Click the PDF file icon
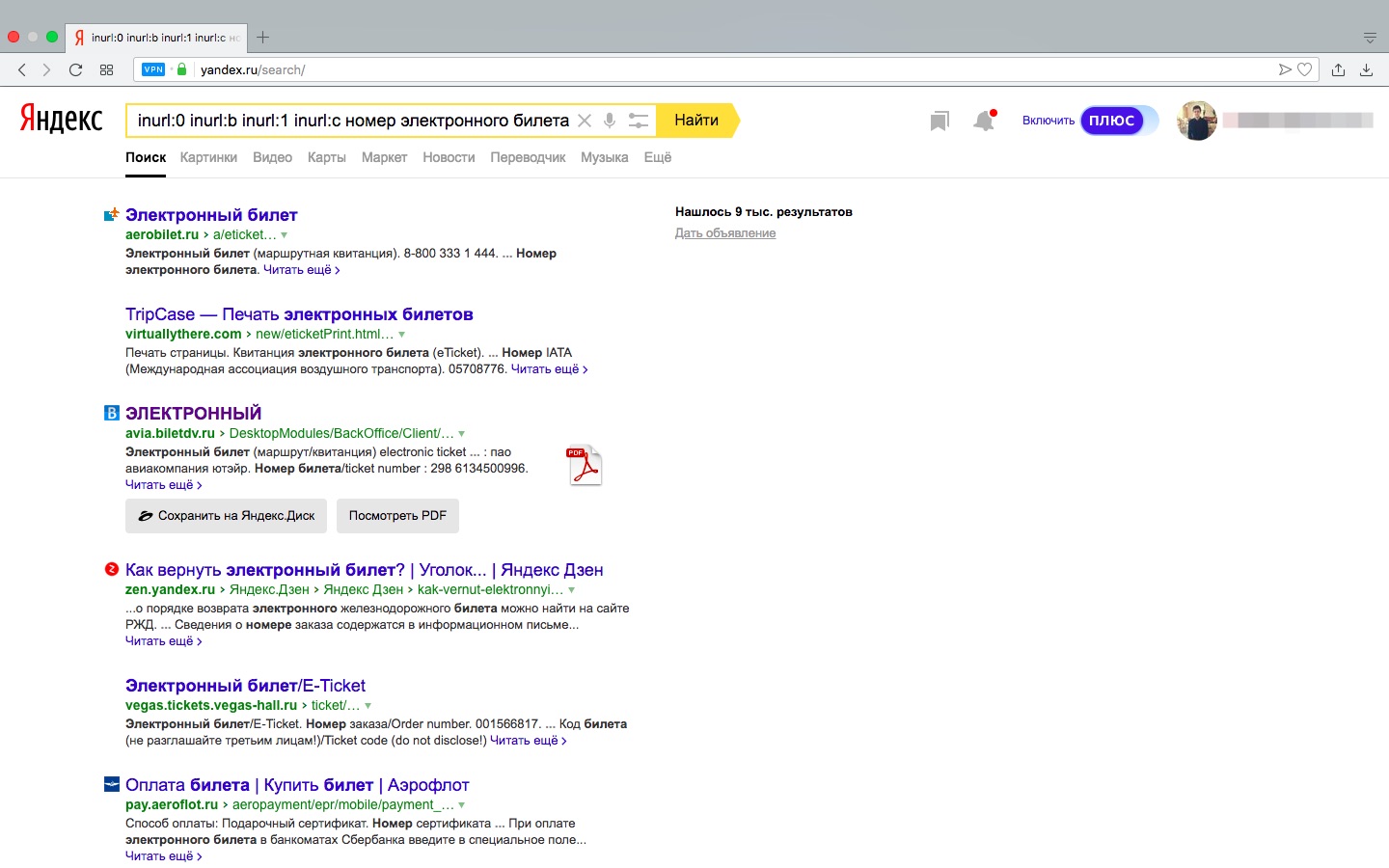 tap(585, 465)
